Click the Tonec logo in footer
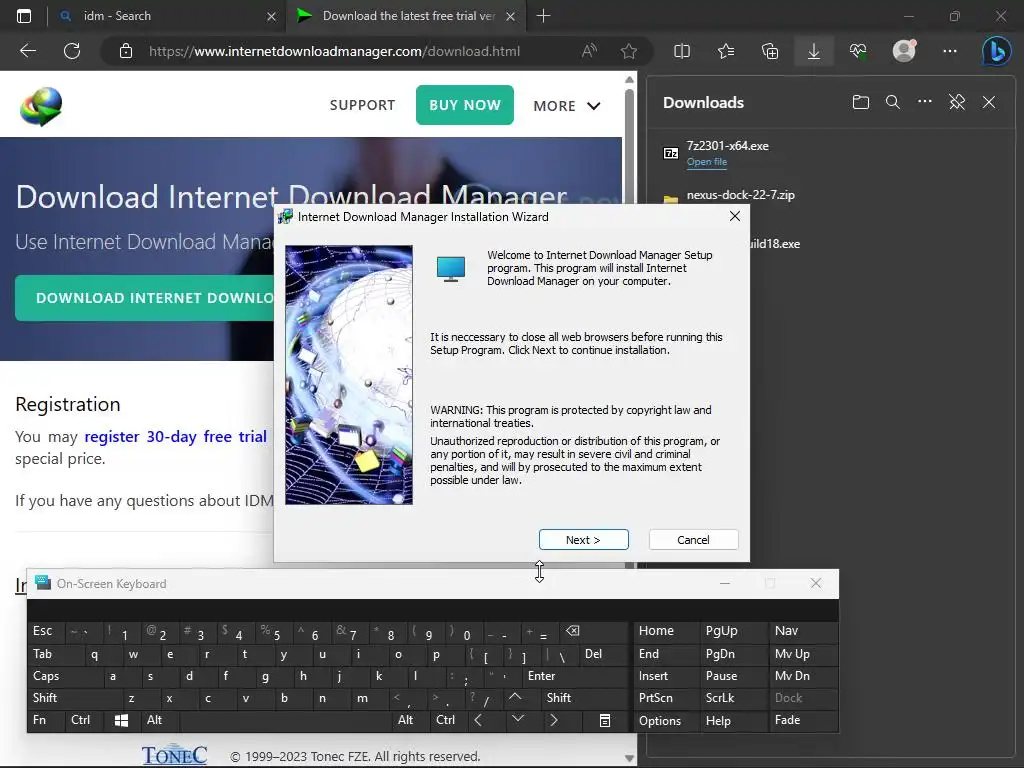This screenshot has width=1024, height=768. 174,755
